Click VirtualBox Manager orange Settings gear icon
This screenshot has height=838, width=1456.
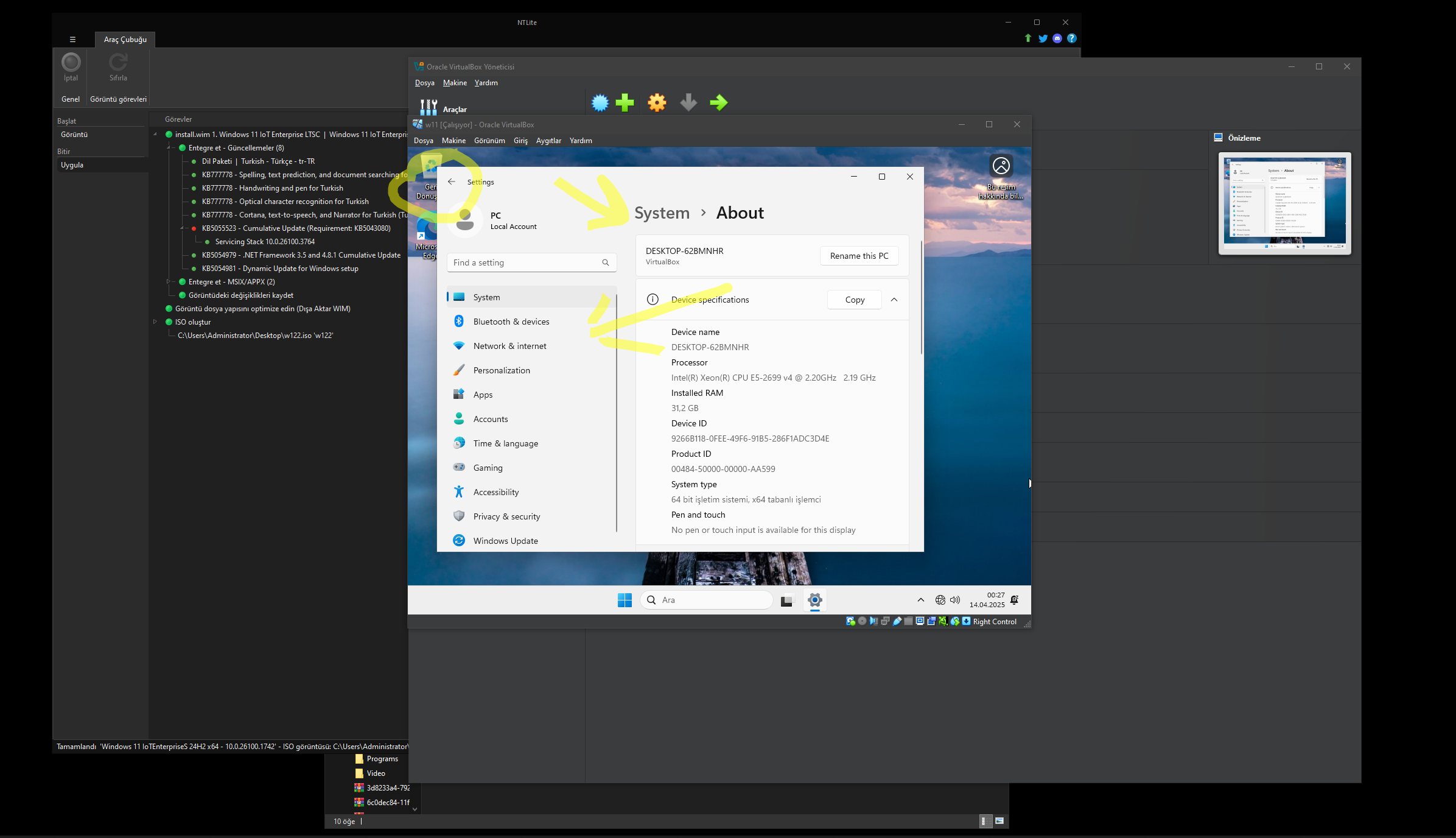(x=657, y=102)
